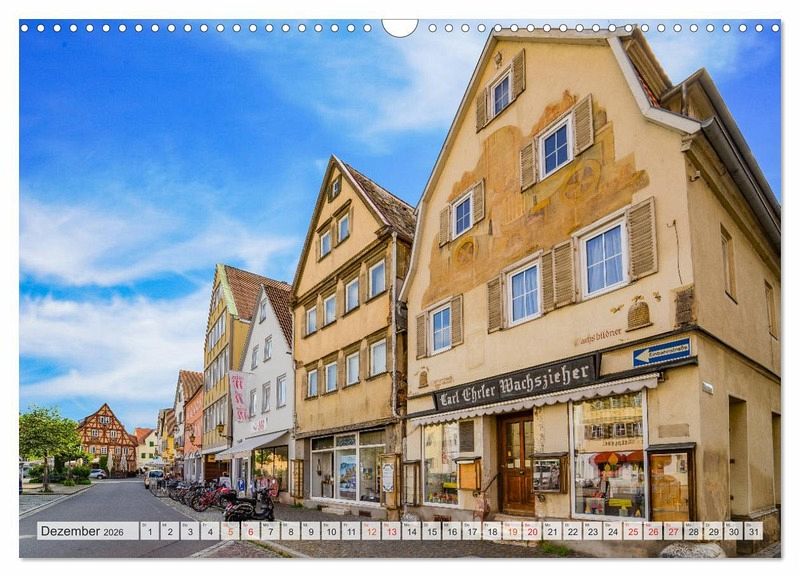Select day 11 in the calendar strip
The width and height of the screenshot is (800, 577).
pos(351,531)
